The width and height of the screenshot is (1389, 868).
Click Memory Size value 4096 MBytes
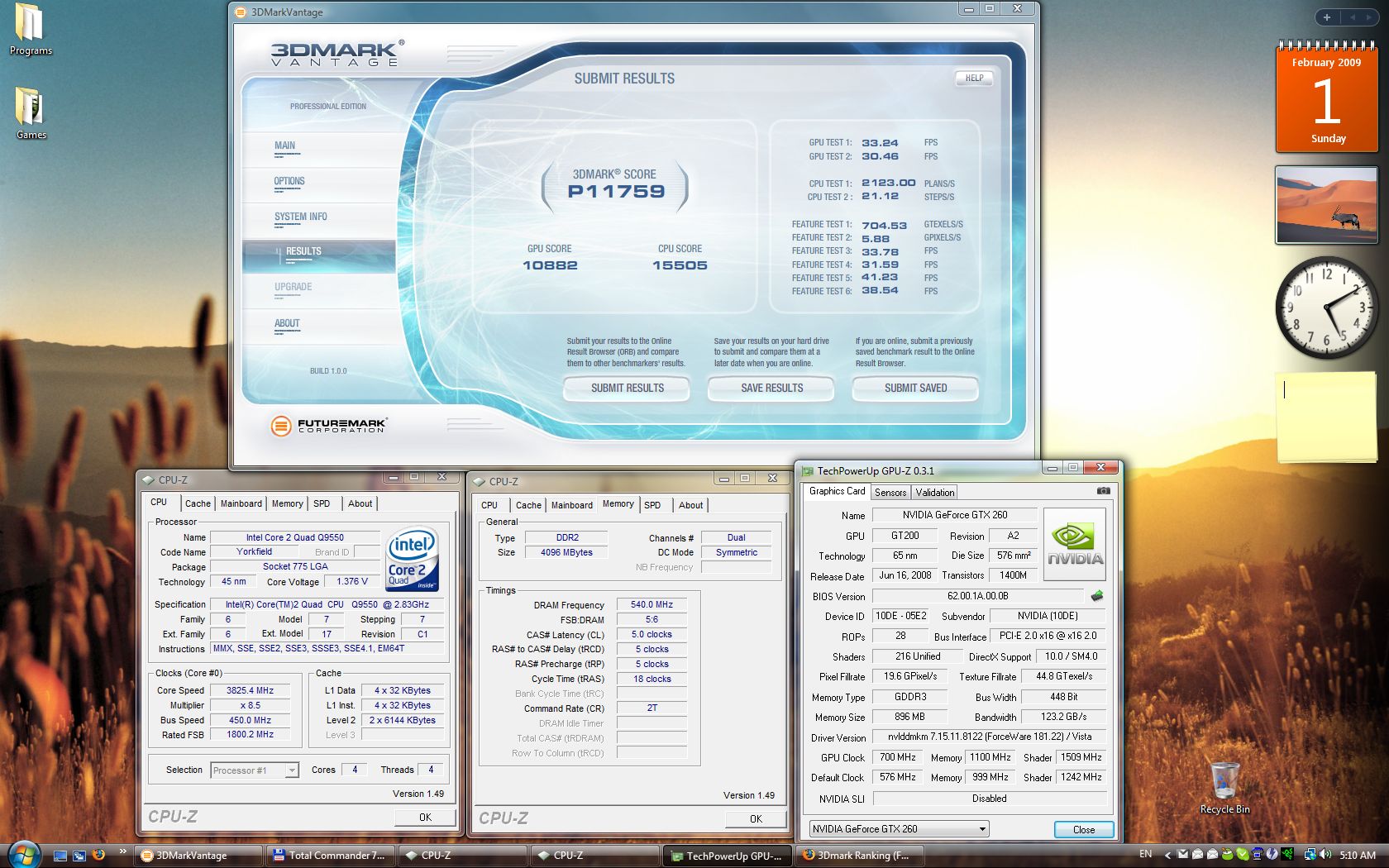(566, 552)
